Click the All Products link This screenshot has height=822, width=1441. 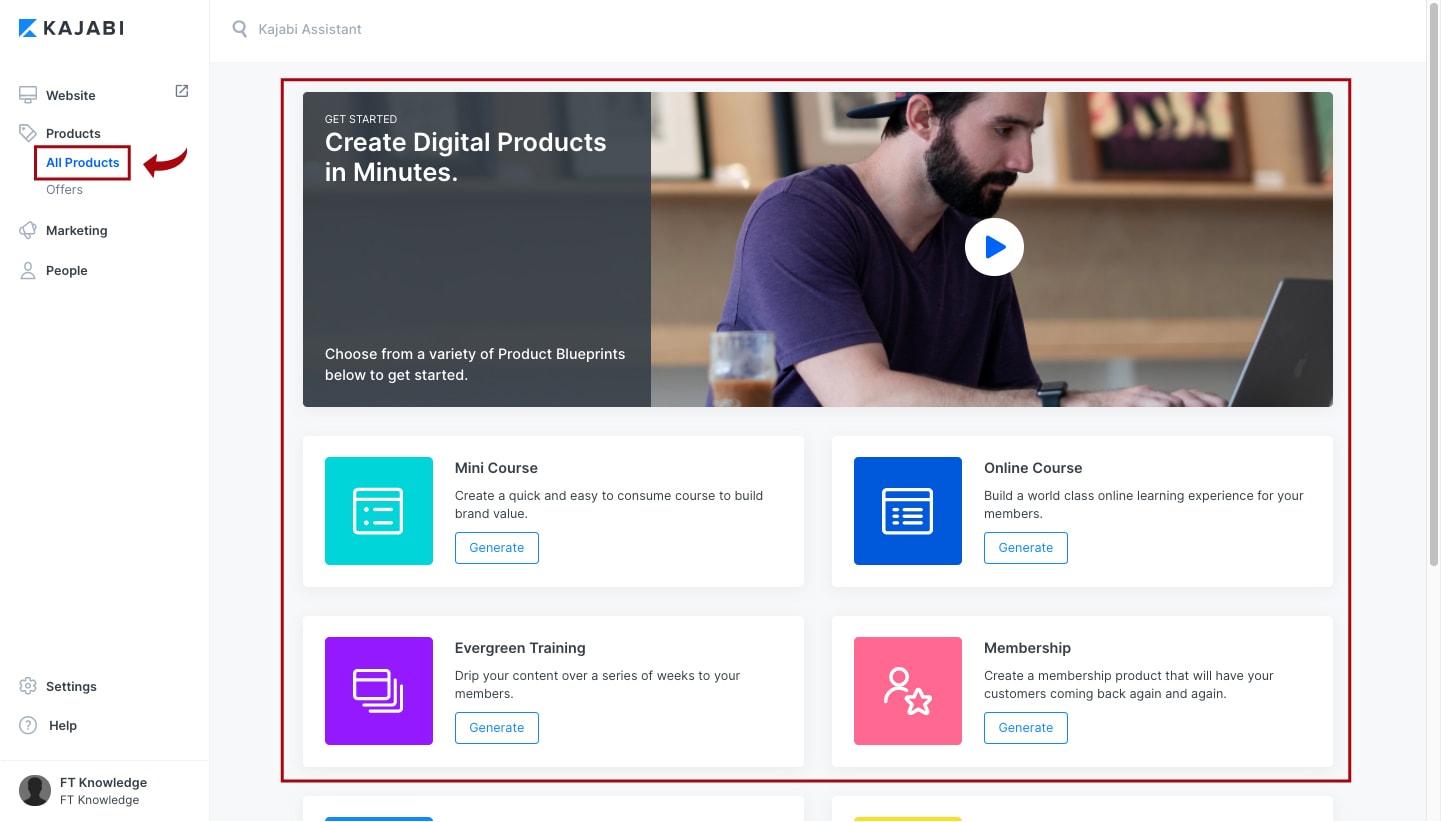[82, 162]
